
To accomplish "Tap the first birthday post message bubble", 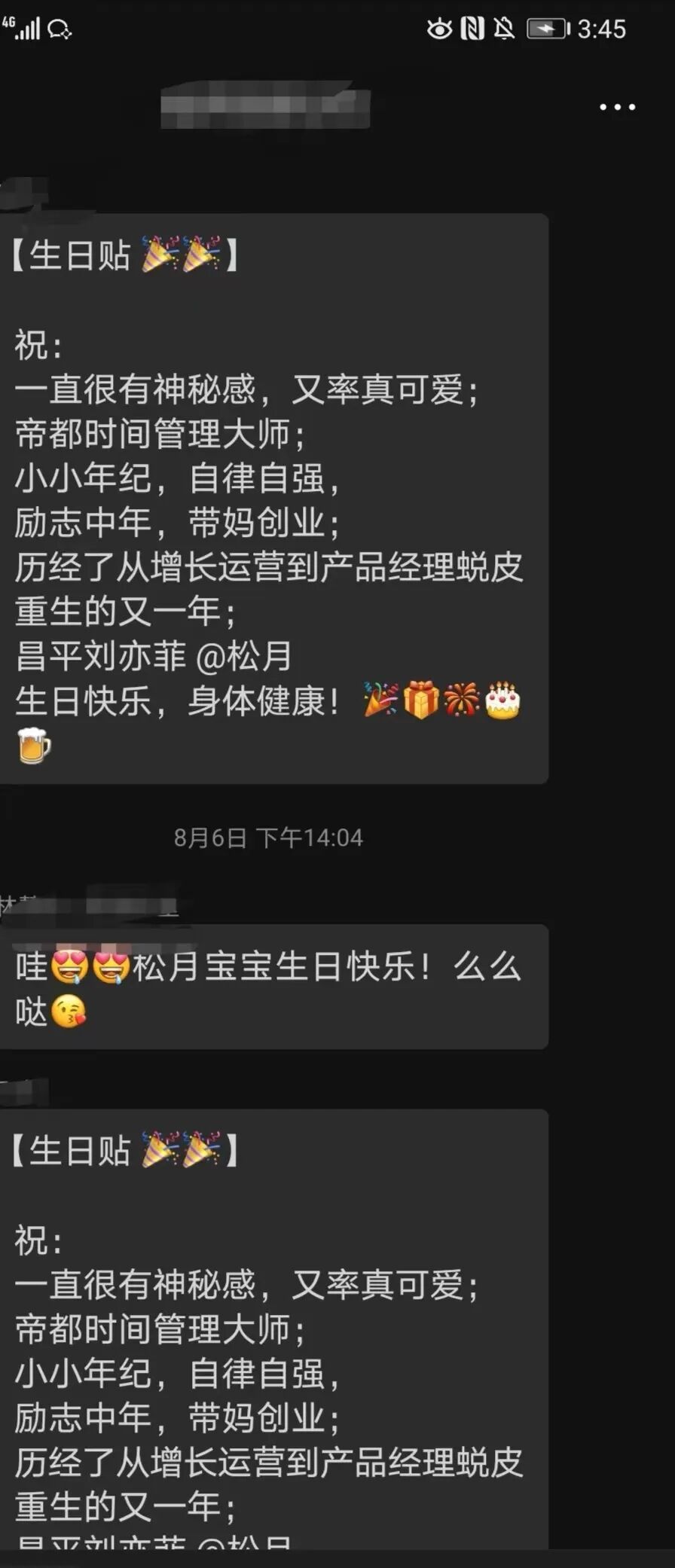I will (274, 499).
